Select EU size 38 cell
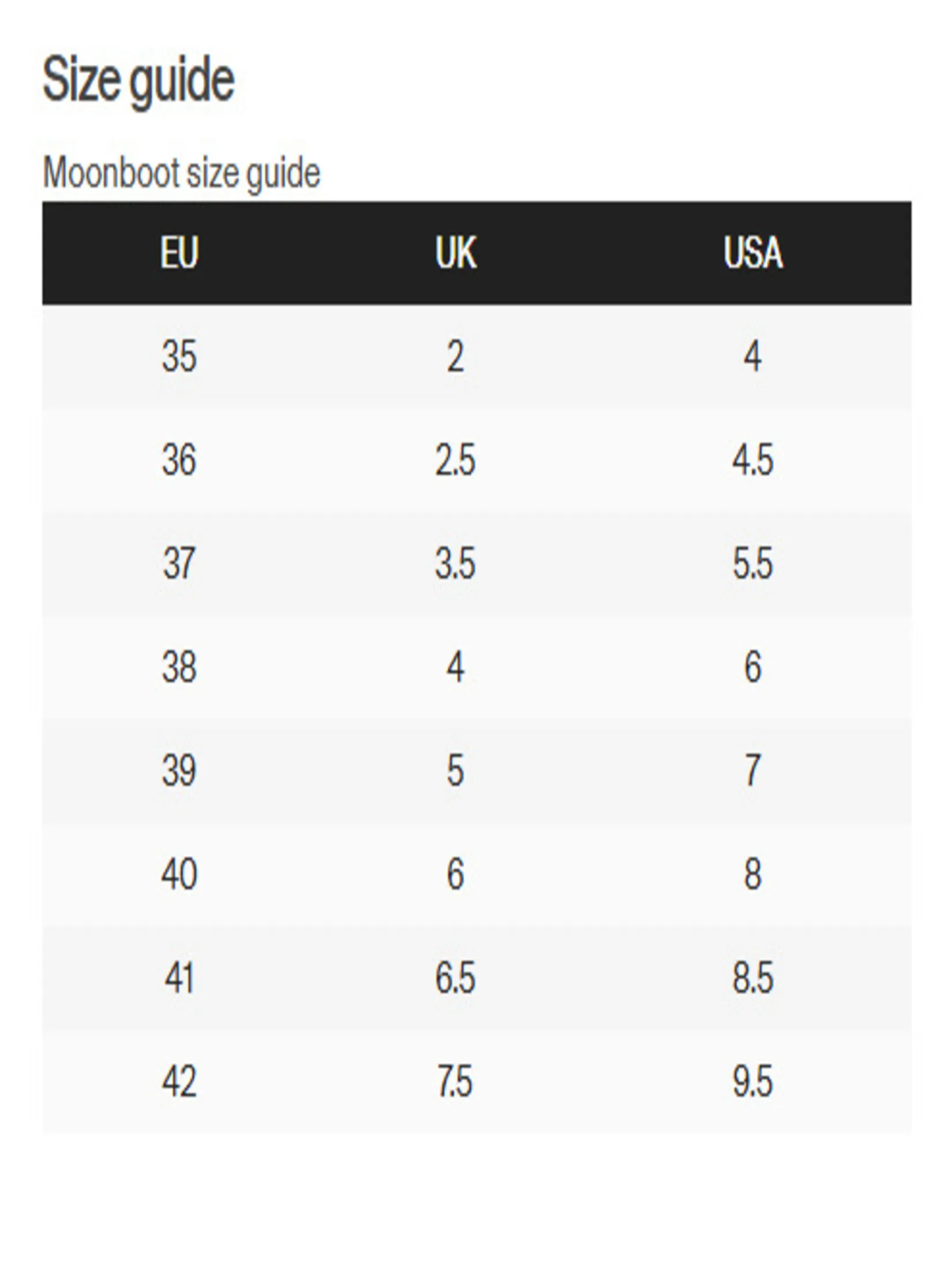952x1269 pixels. pyautogui.click(x=179, y=667)
